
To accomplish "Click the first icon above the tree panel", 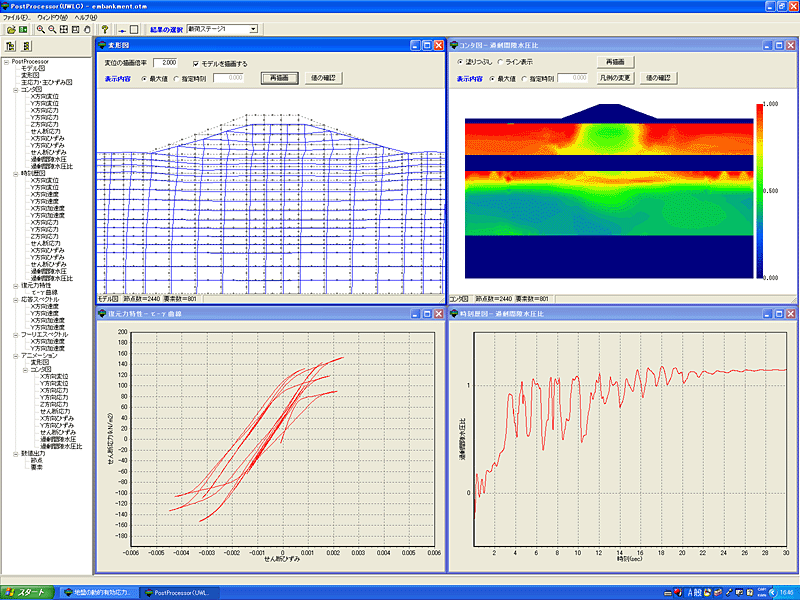I will [11, 46].
